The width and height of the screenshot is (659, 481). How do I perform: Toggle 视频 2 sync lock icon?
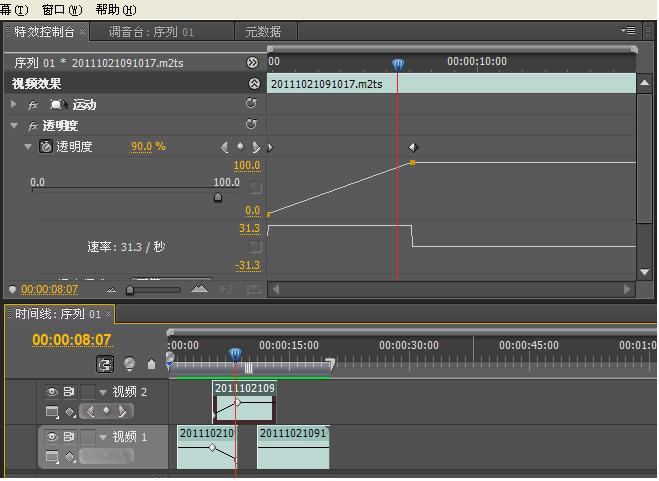69,392
